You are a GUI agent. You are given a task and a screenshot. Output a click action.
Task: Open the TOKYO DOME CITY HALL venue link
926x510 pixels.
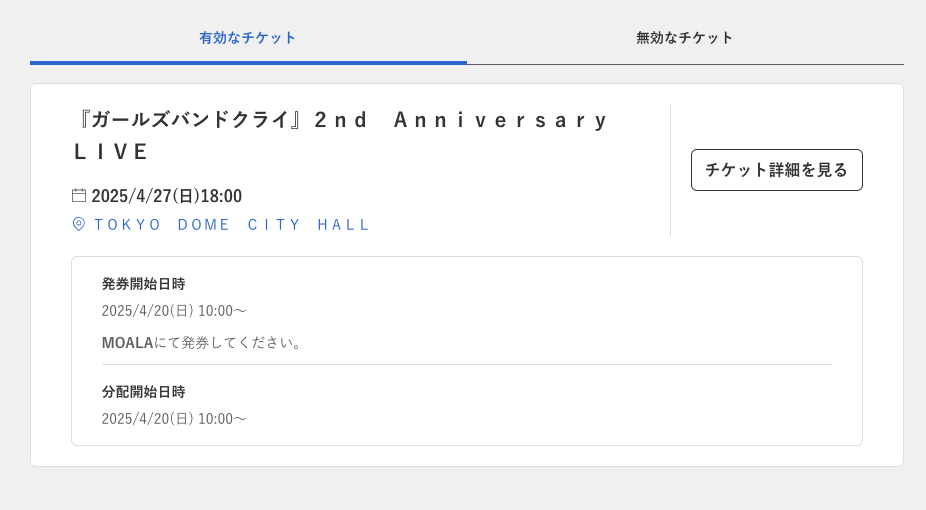tap(232, 225)
